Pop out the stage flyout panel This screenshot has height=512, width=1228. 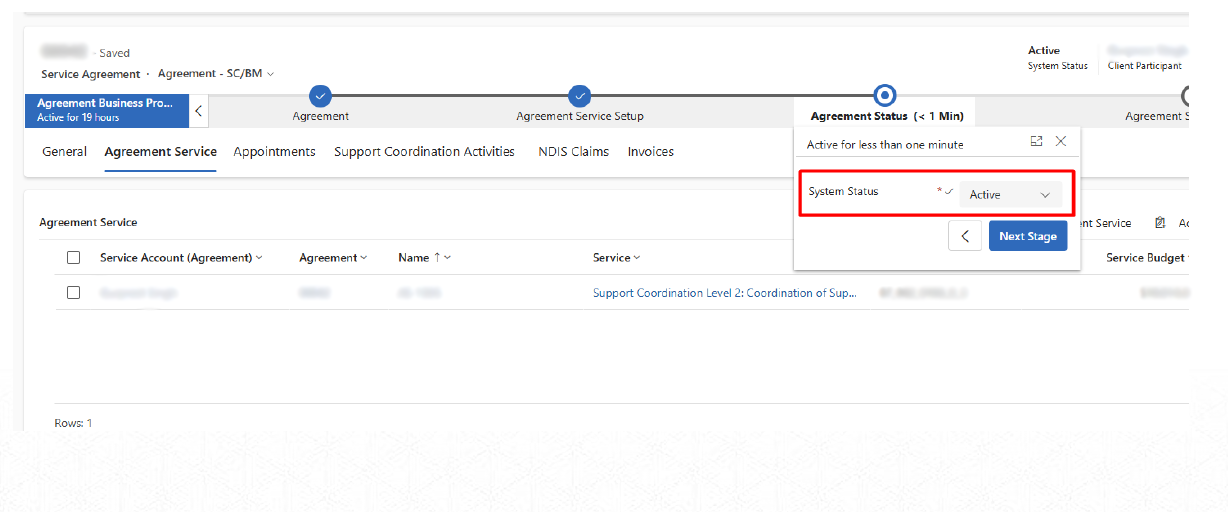coord(1037,142)
